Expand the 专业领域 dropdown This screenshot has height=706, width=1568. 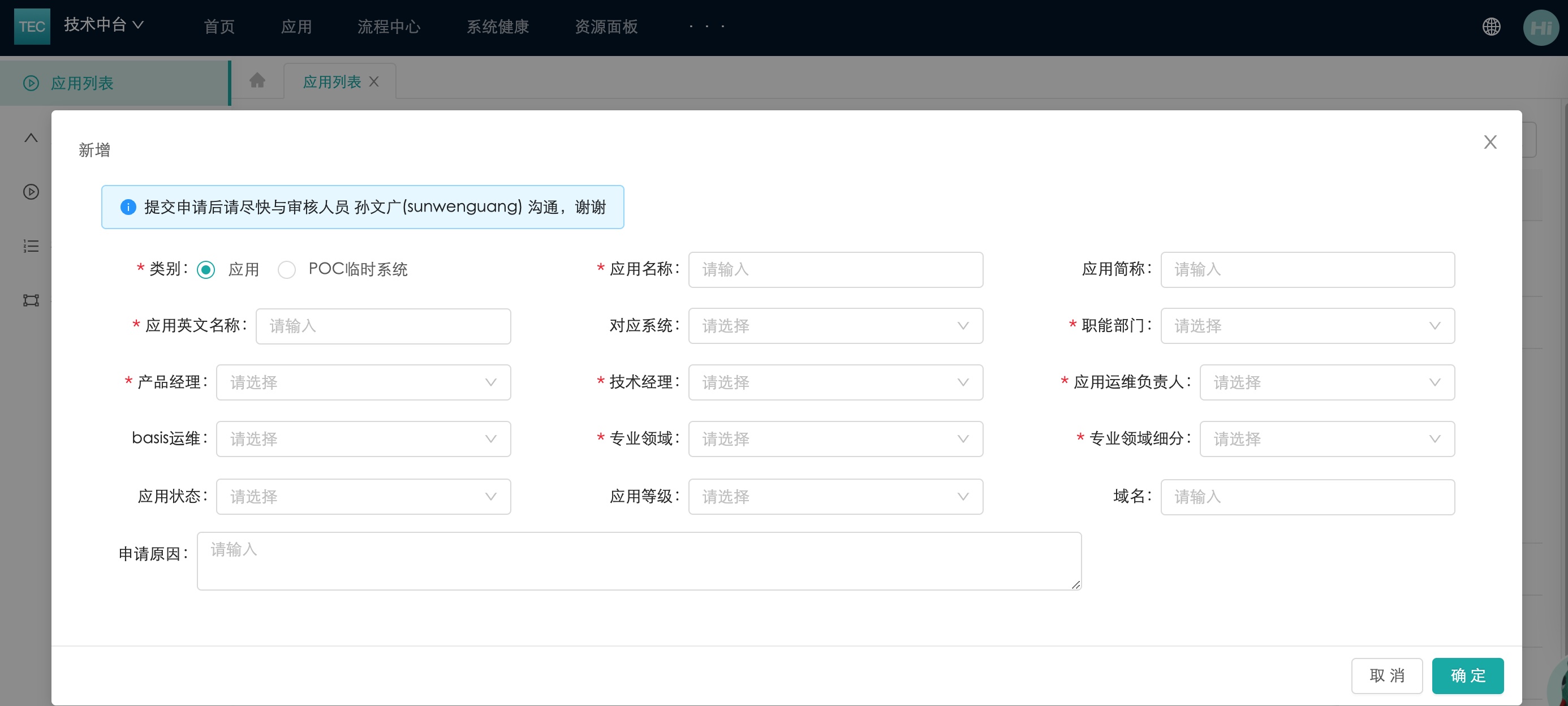(x=835, y=439)
